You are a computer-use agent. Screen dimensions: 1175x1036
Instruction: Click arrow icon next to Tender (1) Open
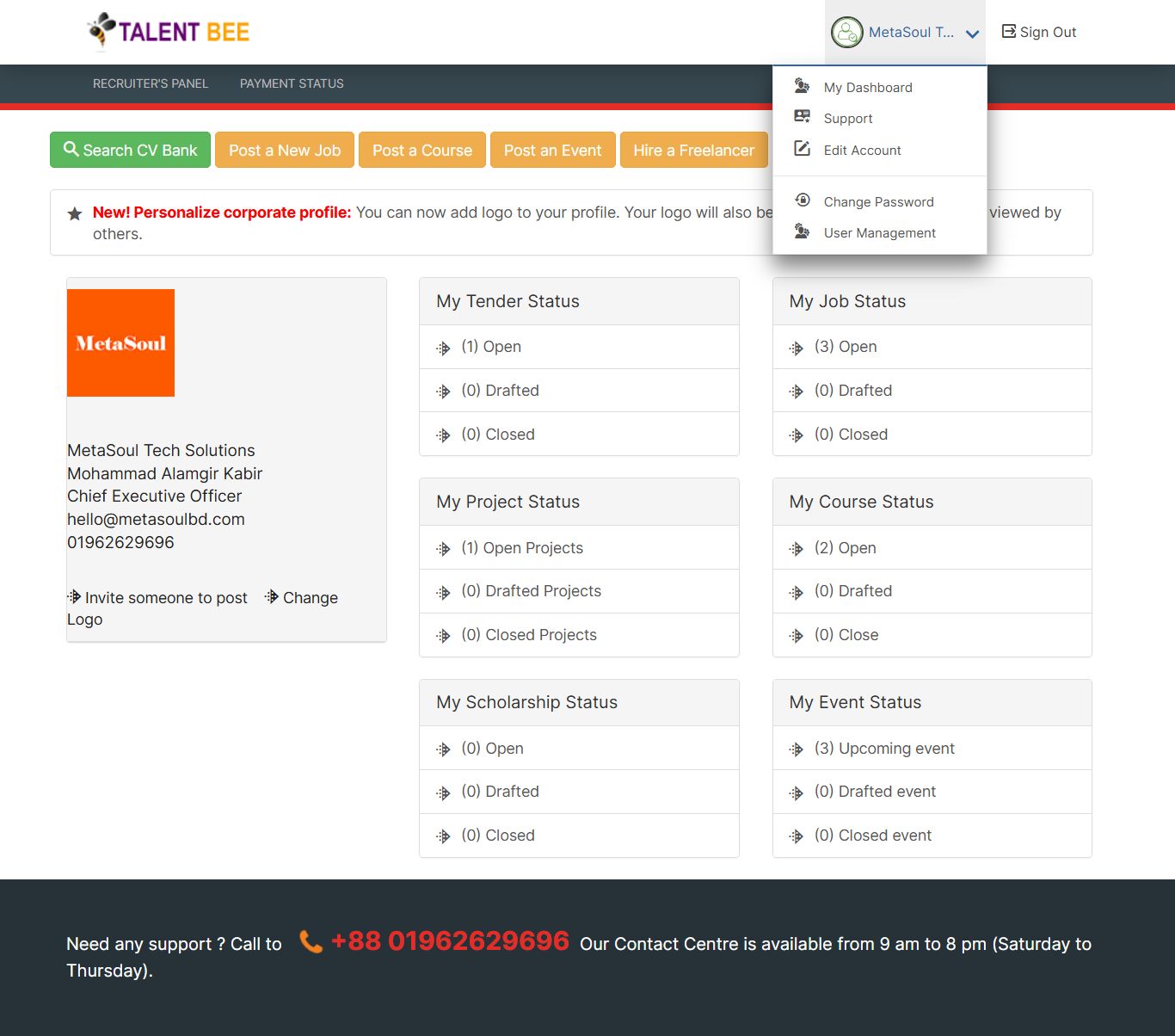coord(443,348)
